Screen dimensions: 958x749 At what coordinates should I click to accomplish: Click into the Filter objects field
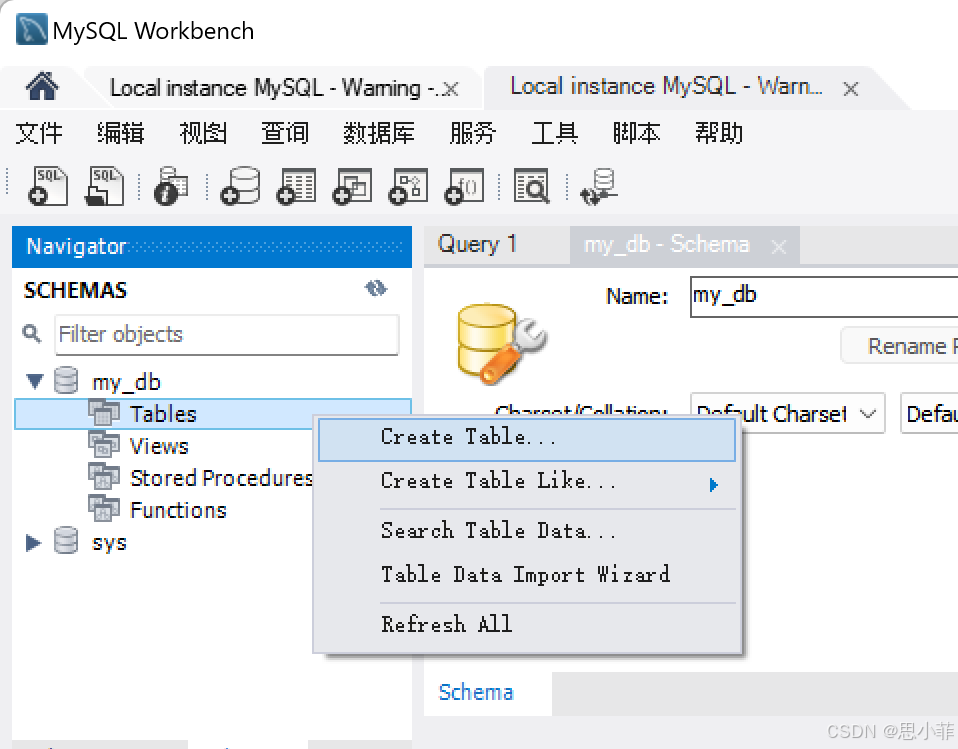[227, 334]
